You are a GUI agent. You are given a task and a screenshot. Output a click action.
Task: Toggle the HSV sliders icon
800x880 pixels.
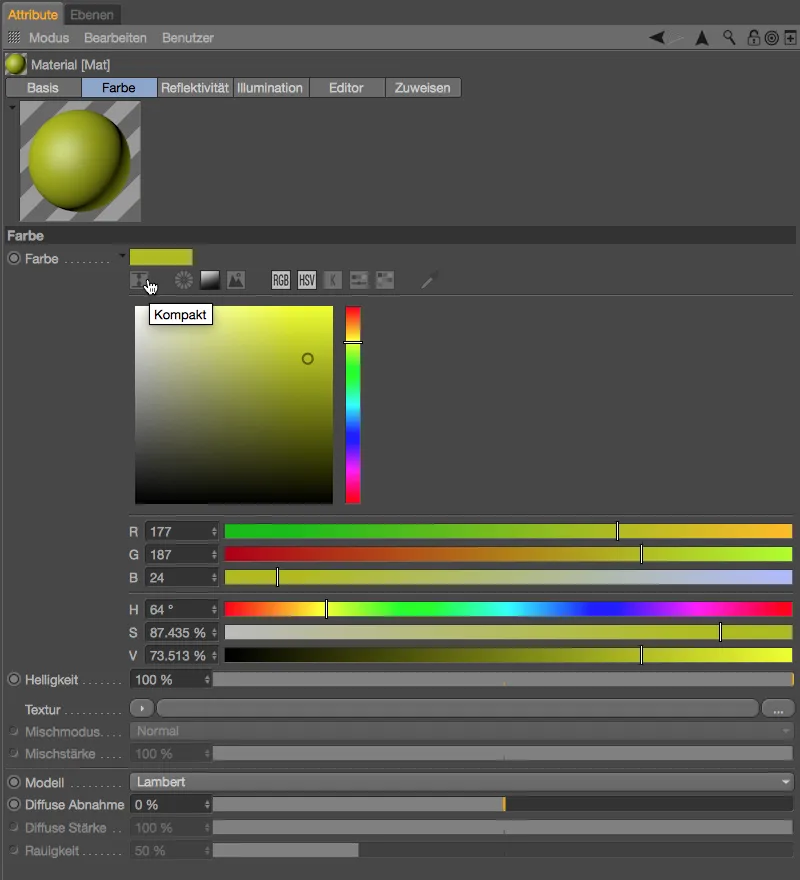pyautogui.click(x=307, y=279)
